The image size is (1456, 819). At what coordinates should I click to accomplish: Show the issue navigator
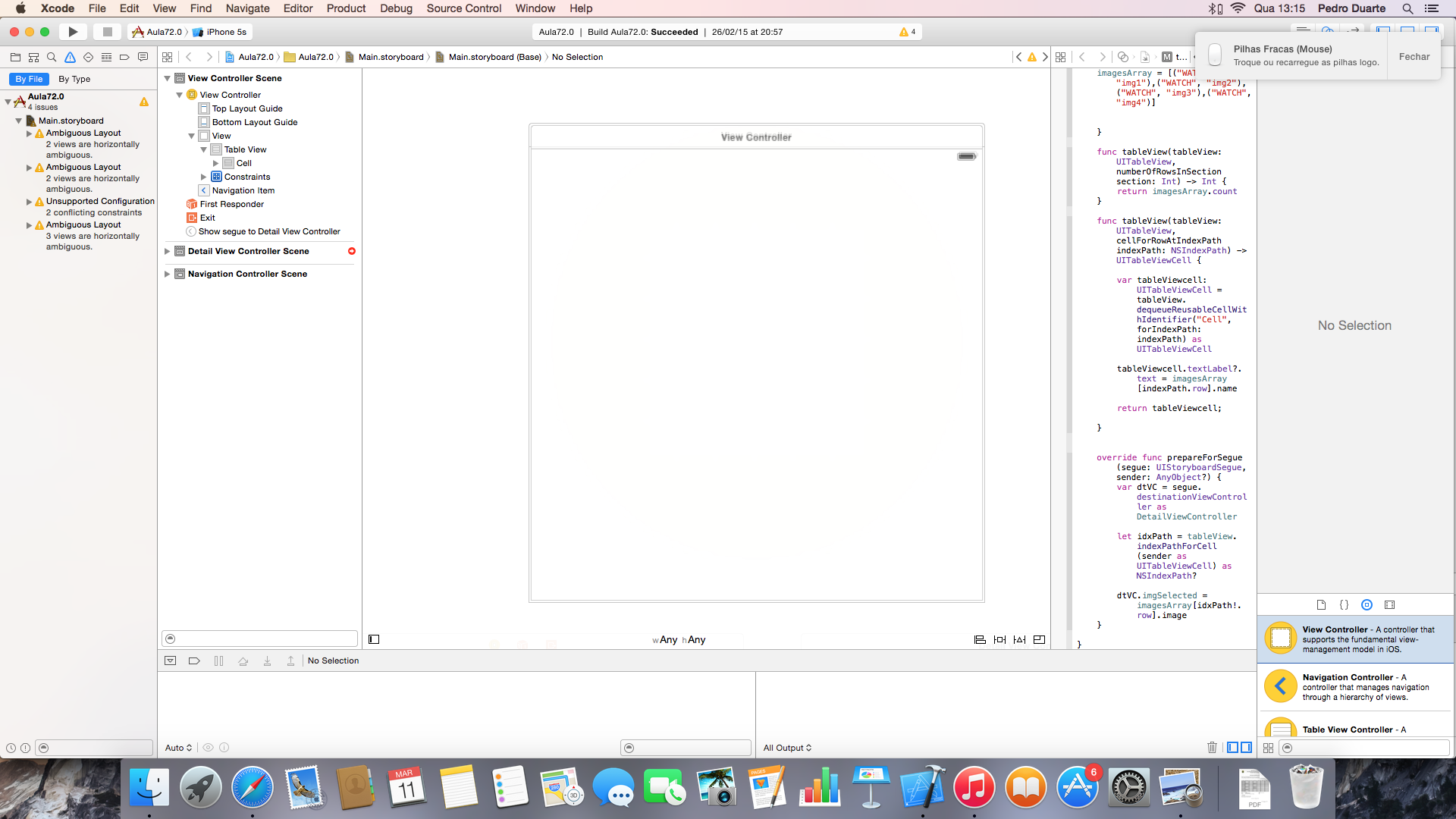[70, 57]
